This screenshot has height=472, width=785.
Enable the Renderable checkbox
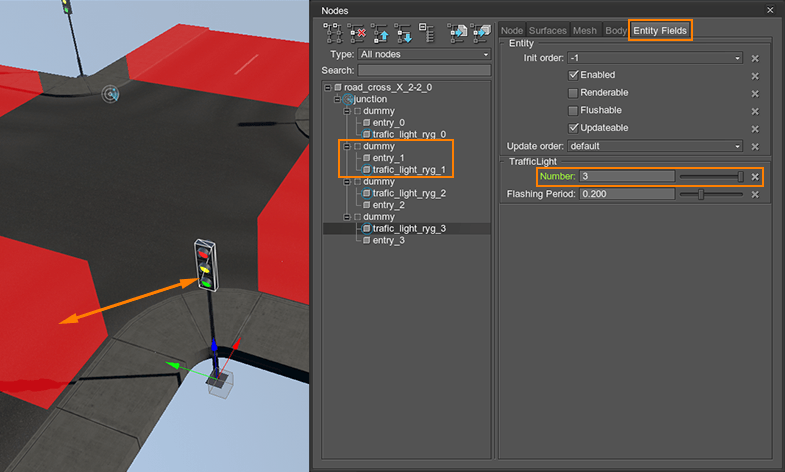click(573, 93)
